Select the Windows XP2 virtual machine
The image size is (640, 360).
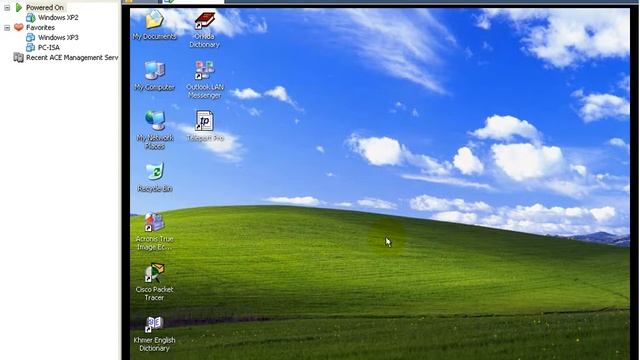click(58, 18)
